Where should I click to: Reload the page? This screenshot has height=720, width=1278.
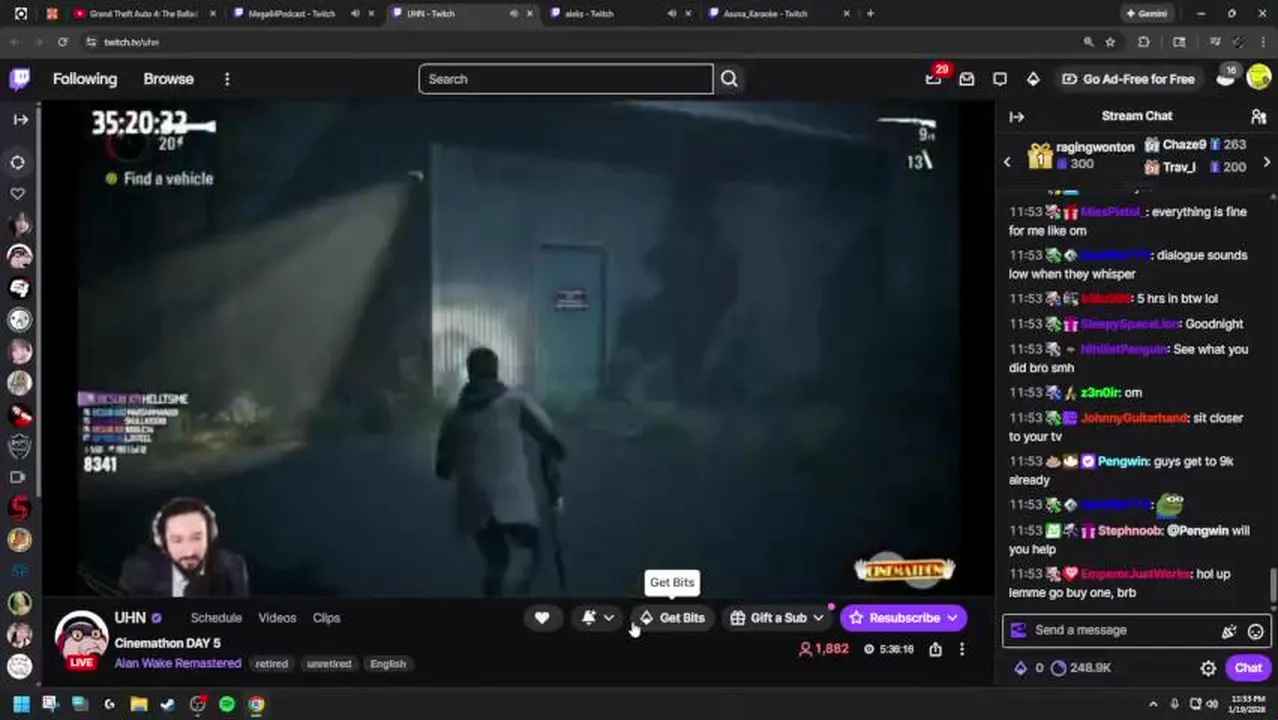point(62,42)
